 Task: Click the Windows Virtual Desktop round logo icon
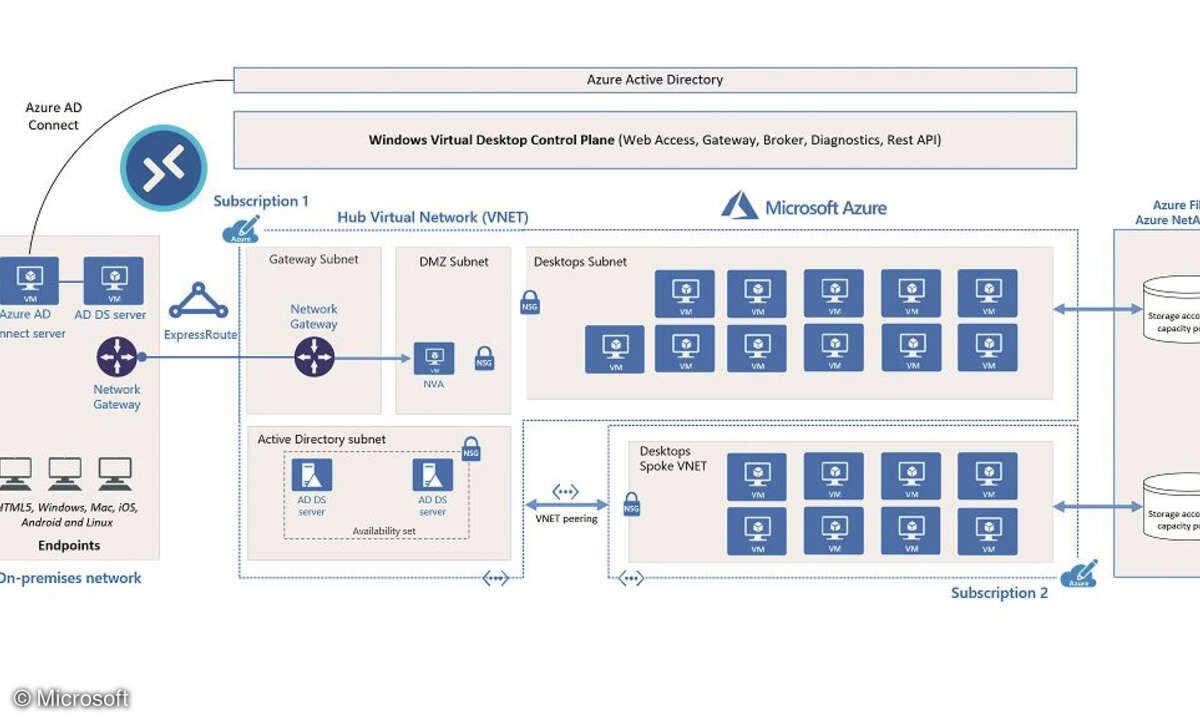[x=163, y=168]
